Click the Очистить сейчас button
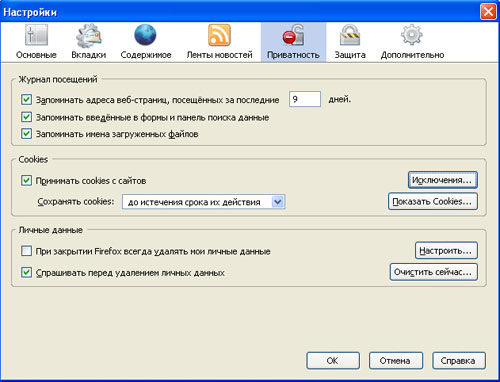Viewport: 500px width, 382px height. coord(434,272)
